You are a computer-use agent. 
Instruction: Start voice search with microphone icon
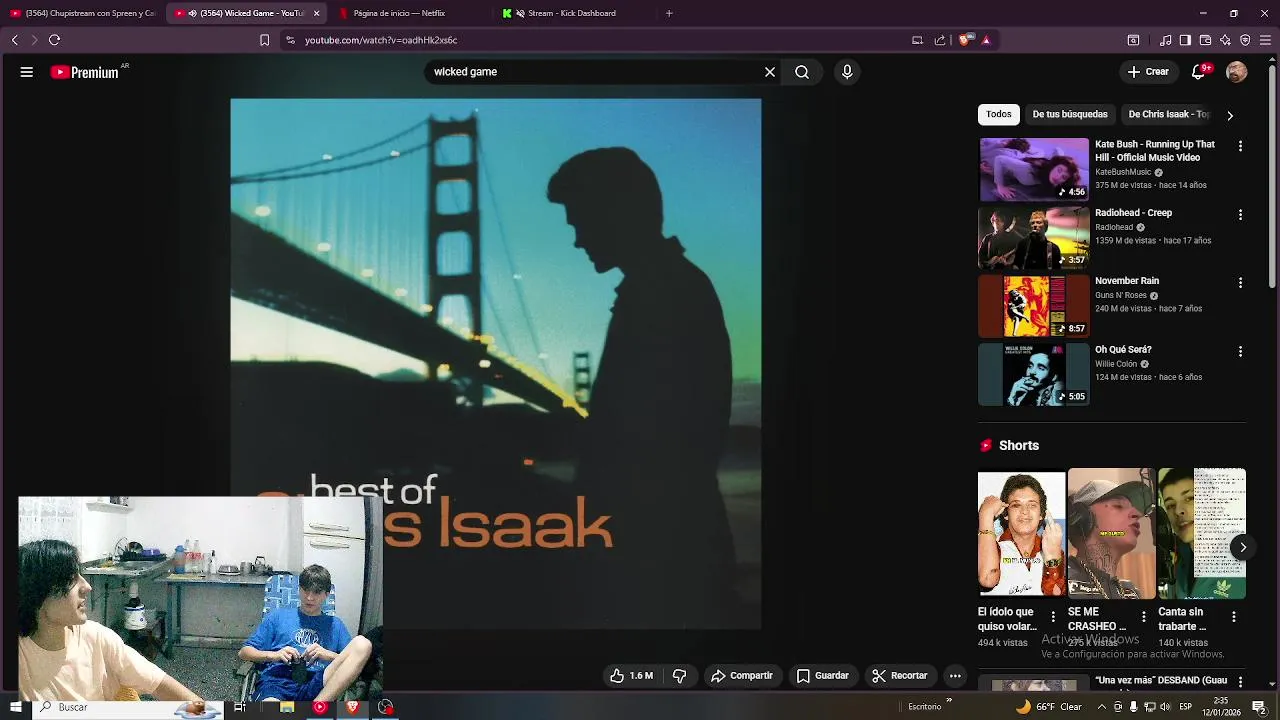coord(847,72)
